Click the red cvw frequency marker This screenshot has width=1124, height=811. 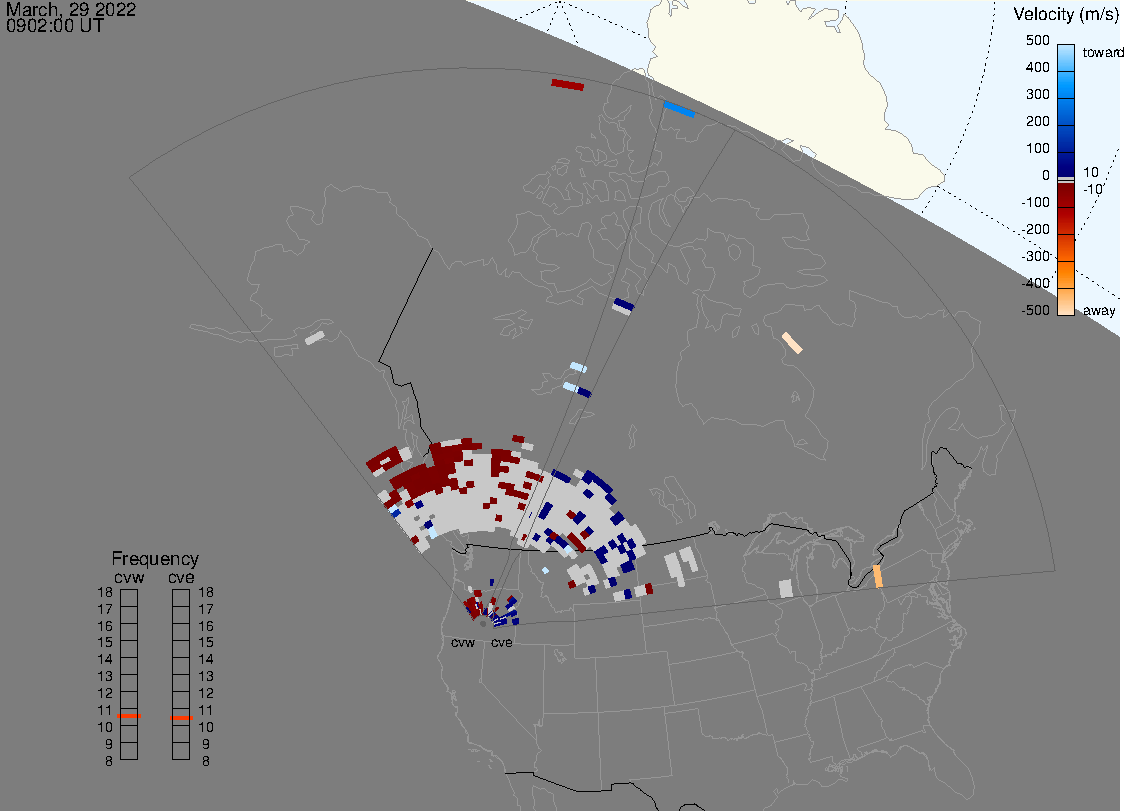pyautogui.click(x=129, y=716)
